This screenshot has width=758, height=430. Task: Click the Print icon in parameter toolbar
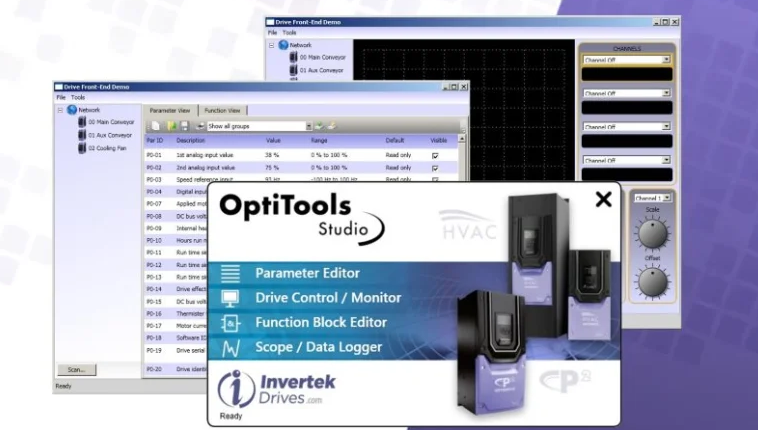pos(200,126)
